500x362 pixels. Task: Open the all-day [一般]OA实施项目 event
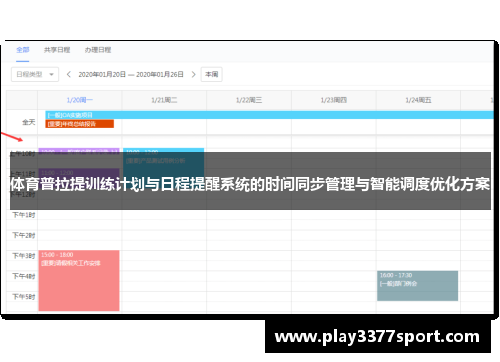[x=269, y=115]
